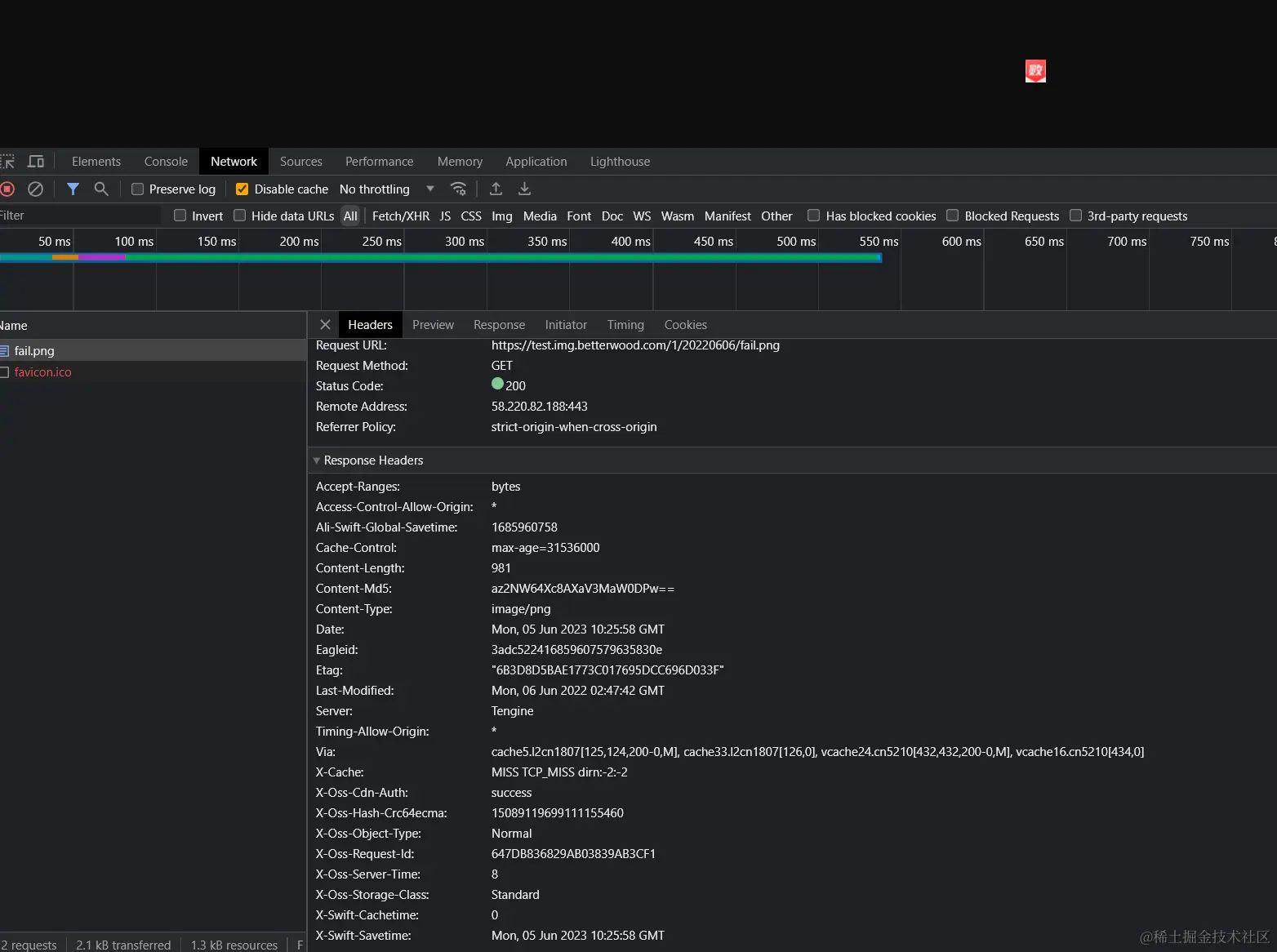Check 3rd-party requests checkbox
1277x952 pixels.
pos(1076,216)
